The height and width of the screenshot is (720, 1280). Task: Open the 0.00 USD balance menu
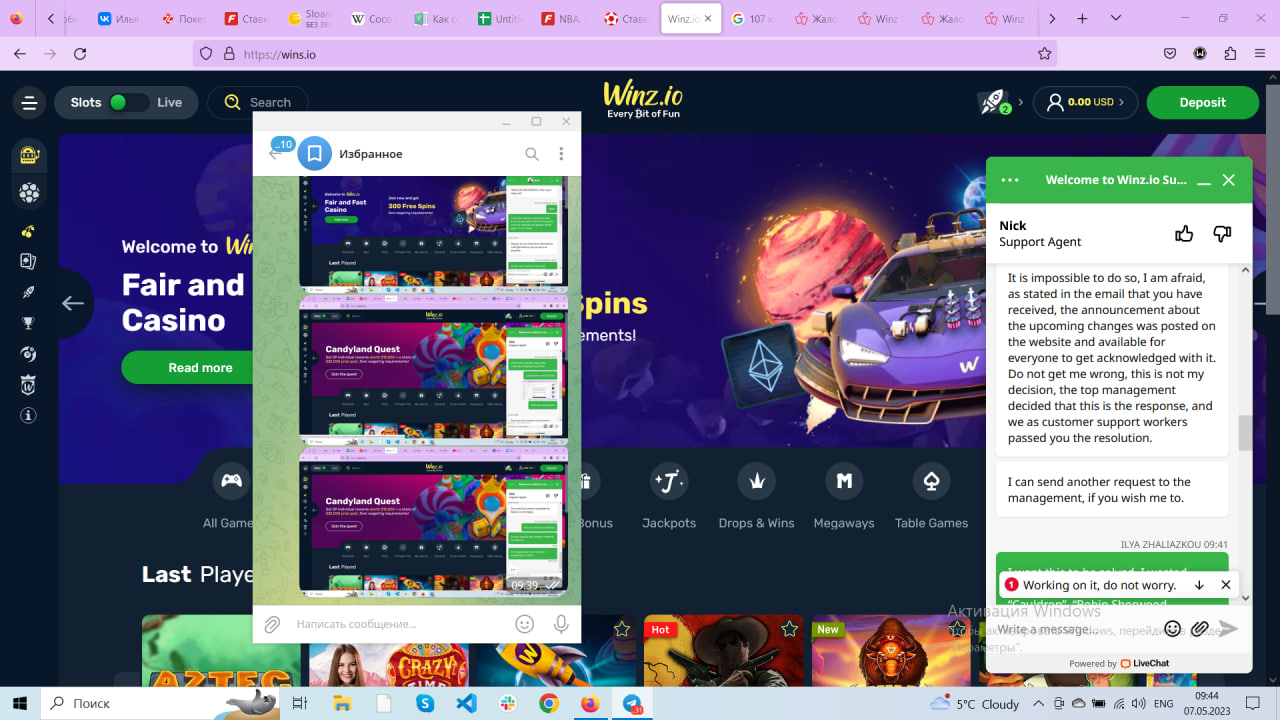point(1085,102)
